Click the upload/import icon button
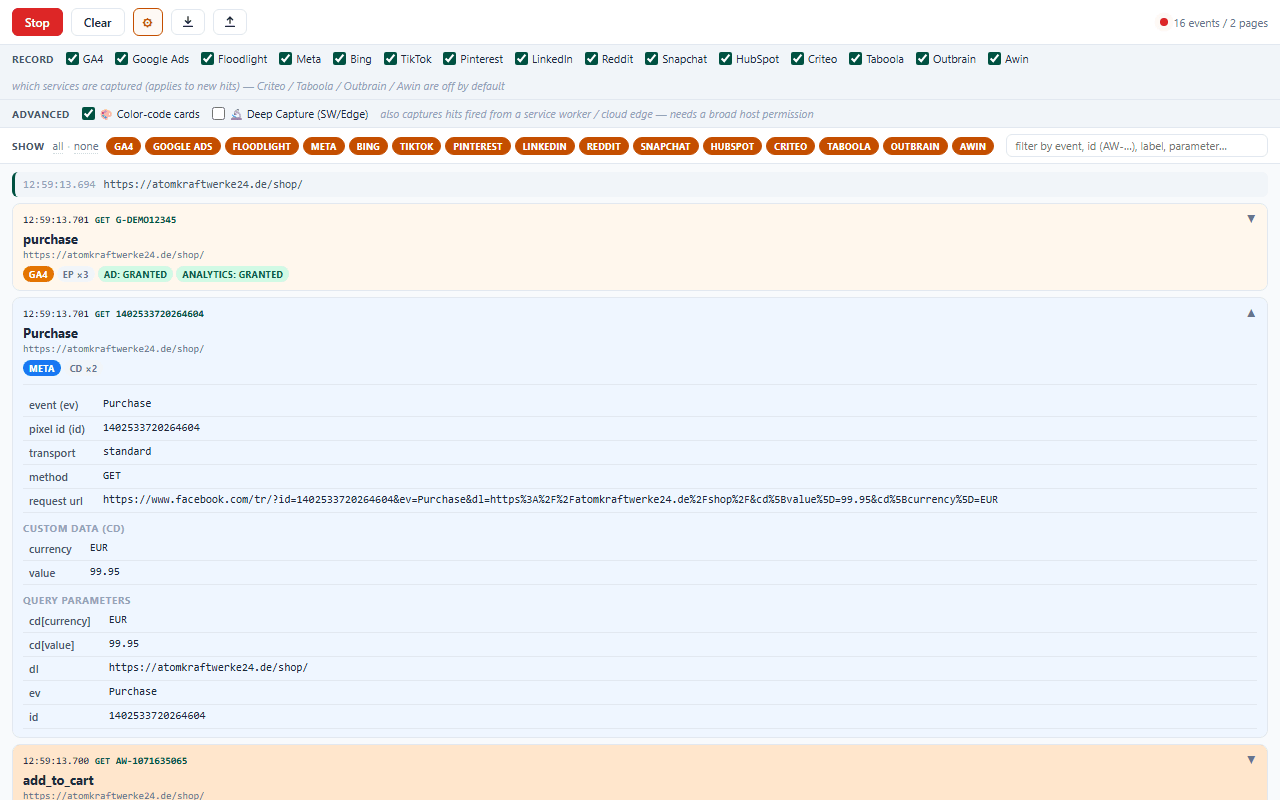The width and height of the screenshot is (1280, 800). (230, 22)
